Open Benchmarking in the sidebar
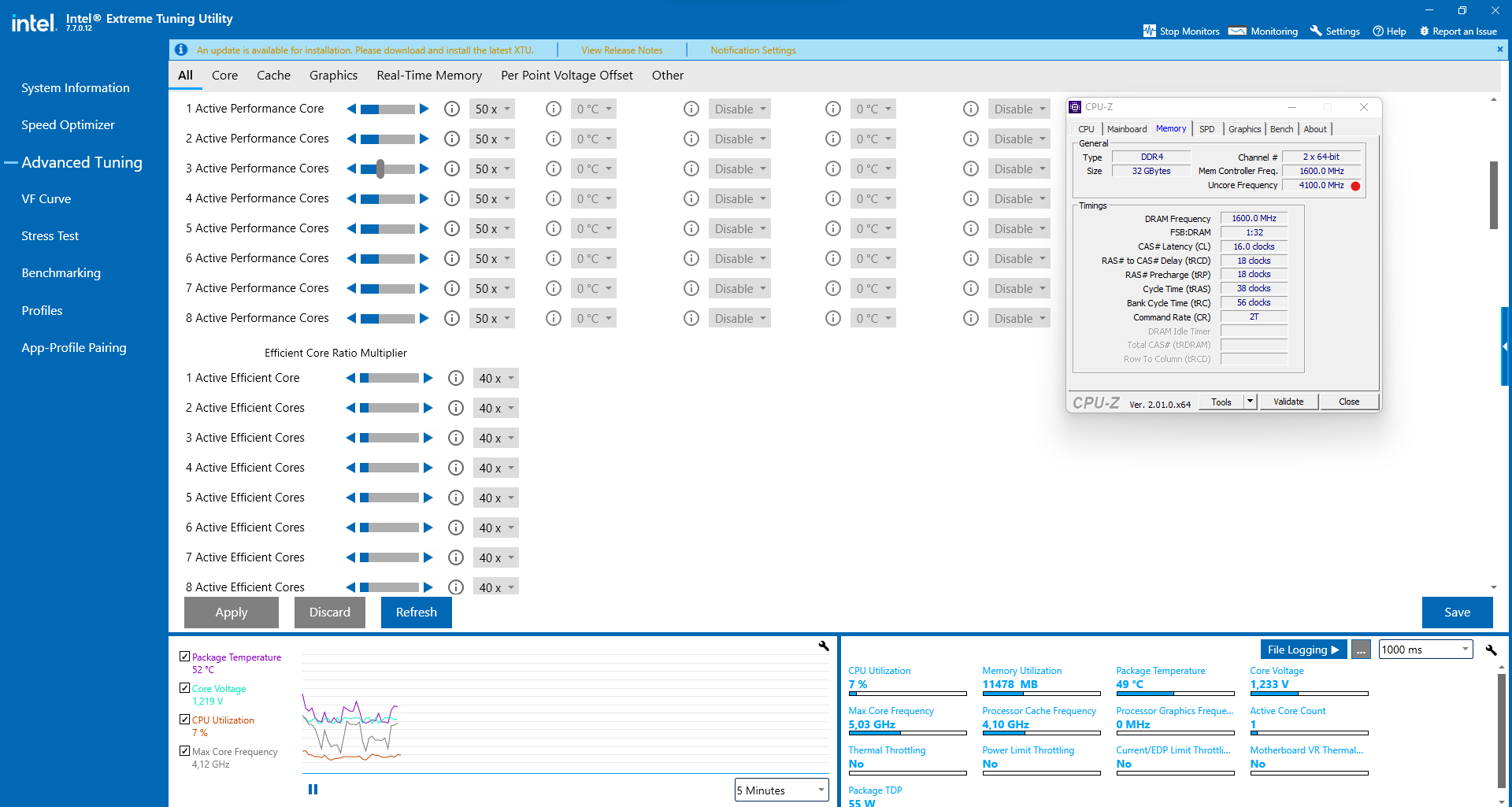 [x=61, y=273]
